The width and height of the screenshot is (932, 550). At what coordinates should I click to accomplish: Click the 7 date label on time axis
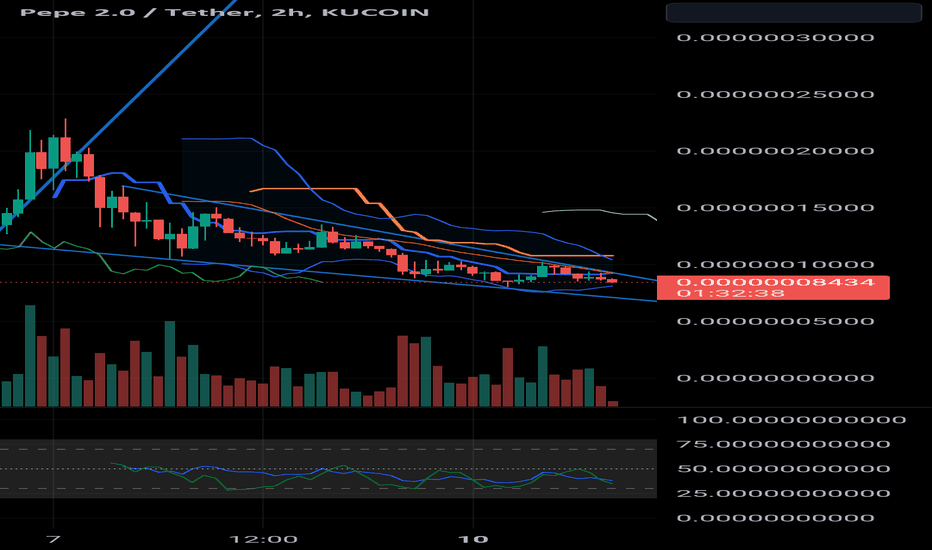coord(53,539)
